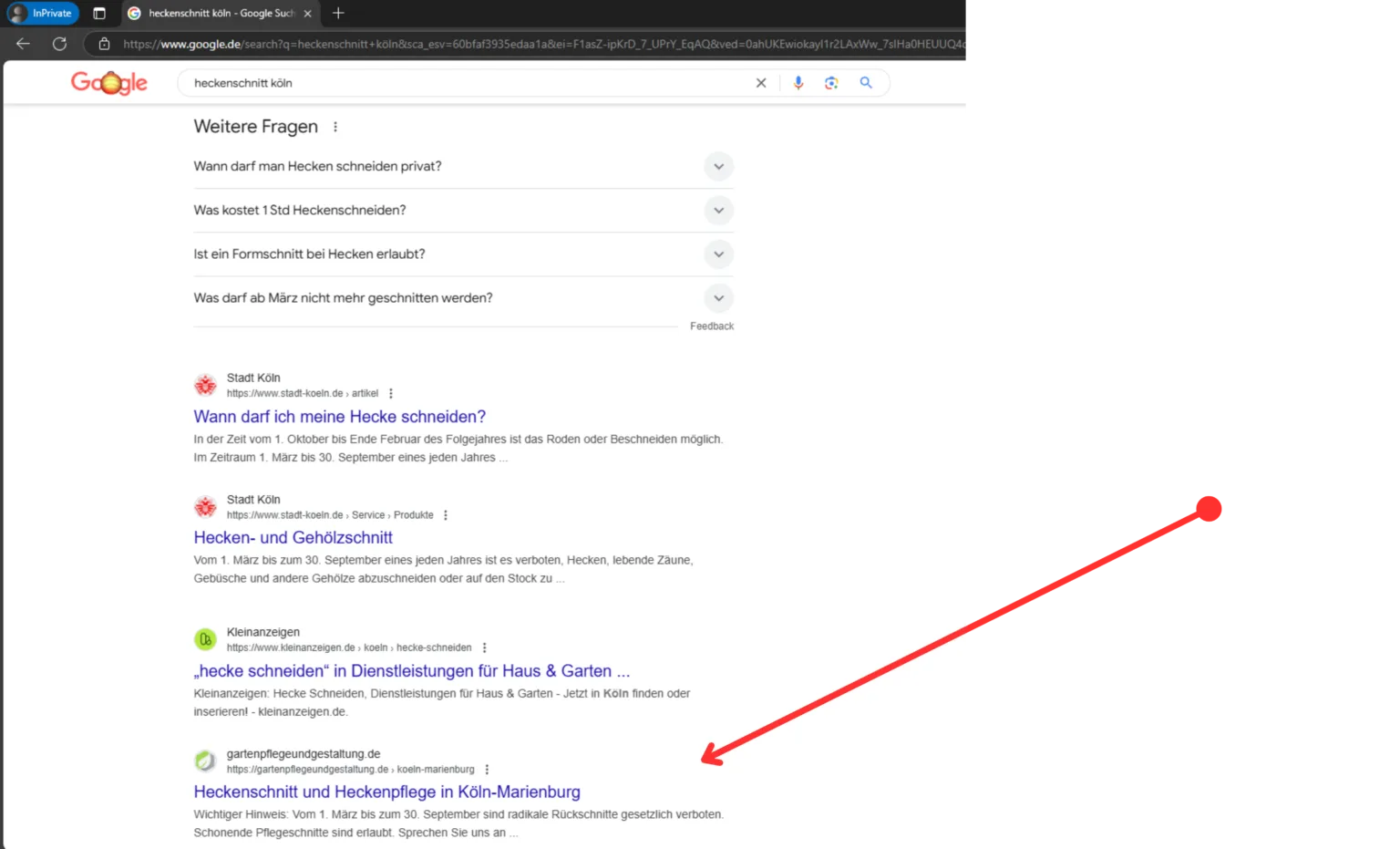Click 'gartenpflegeundgestaltung.de' site name
This screenshot has width=1400, height=849.
click(x=304, y=754)
